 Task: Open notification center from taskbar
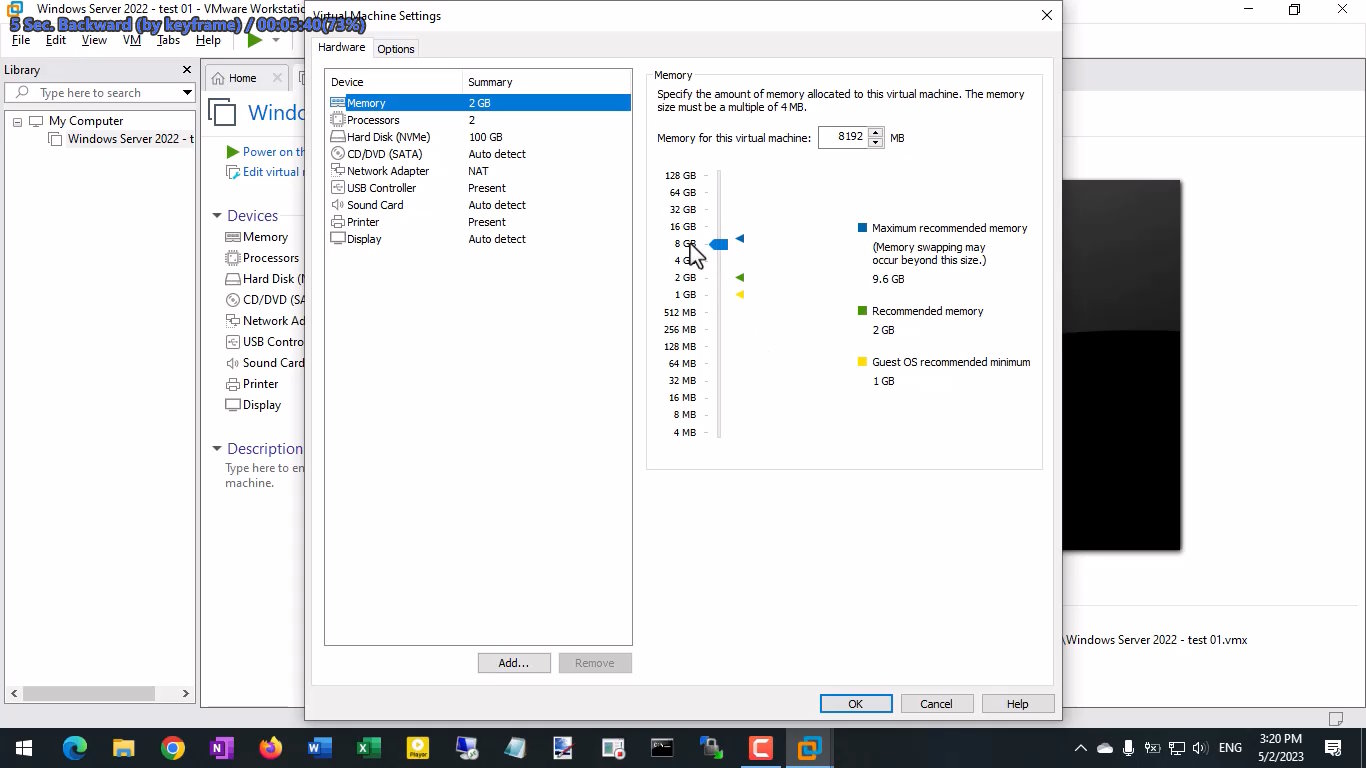1333,748
